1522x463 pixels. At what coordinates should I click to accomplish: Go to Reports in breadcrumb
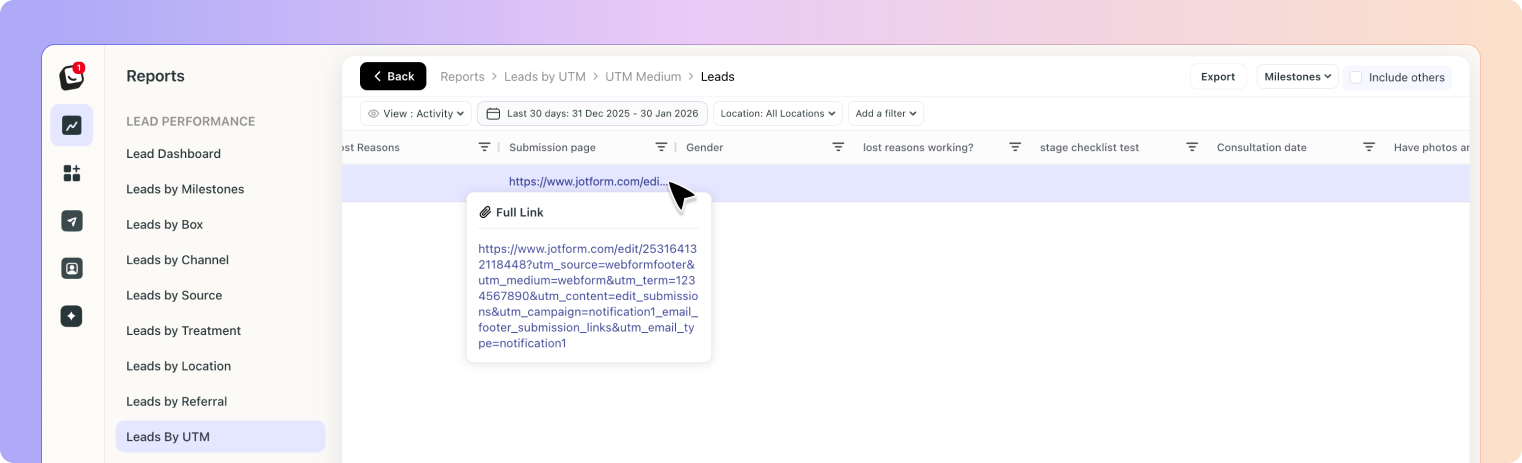462,76
